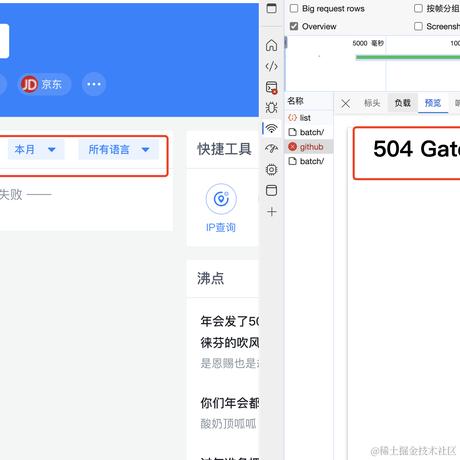Click the network overview timeline bar
460x460 pixels.
[x=408, y=57]
